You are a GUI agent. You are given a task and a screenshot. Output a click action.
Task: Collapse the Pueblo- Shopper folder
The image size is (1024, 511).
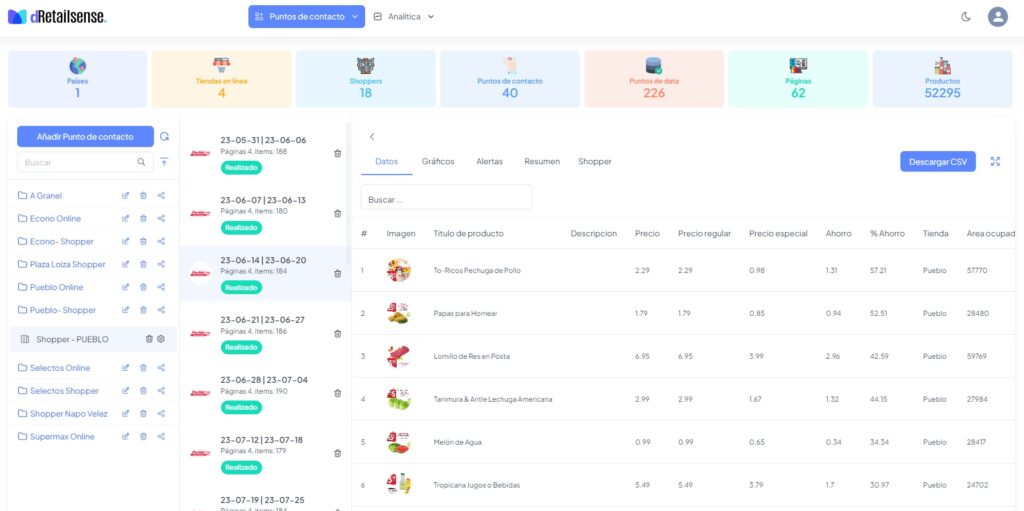coord(57,310)
